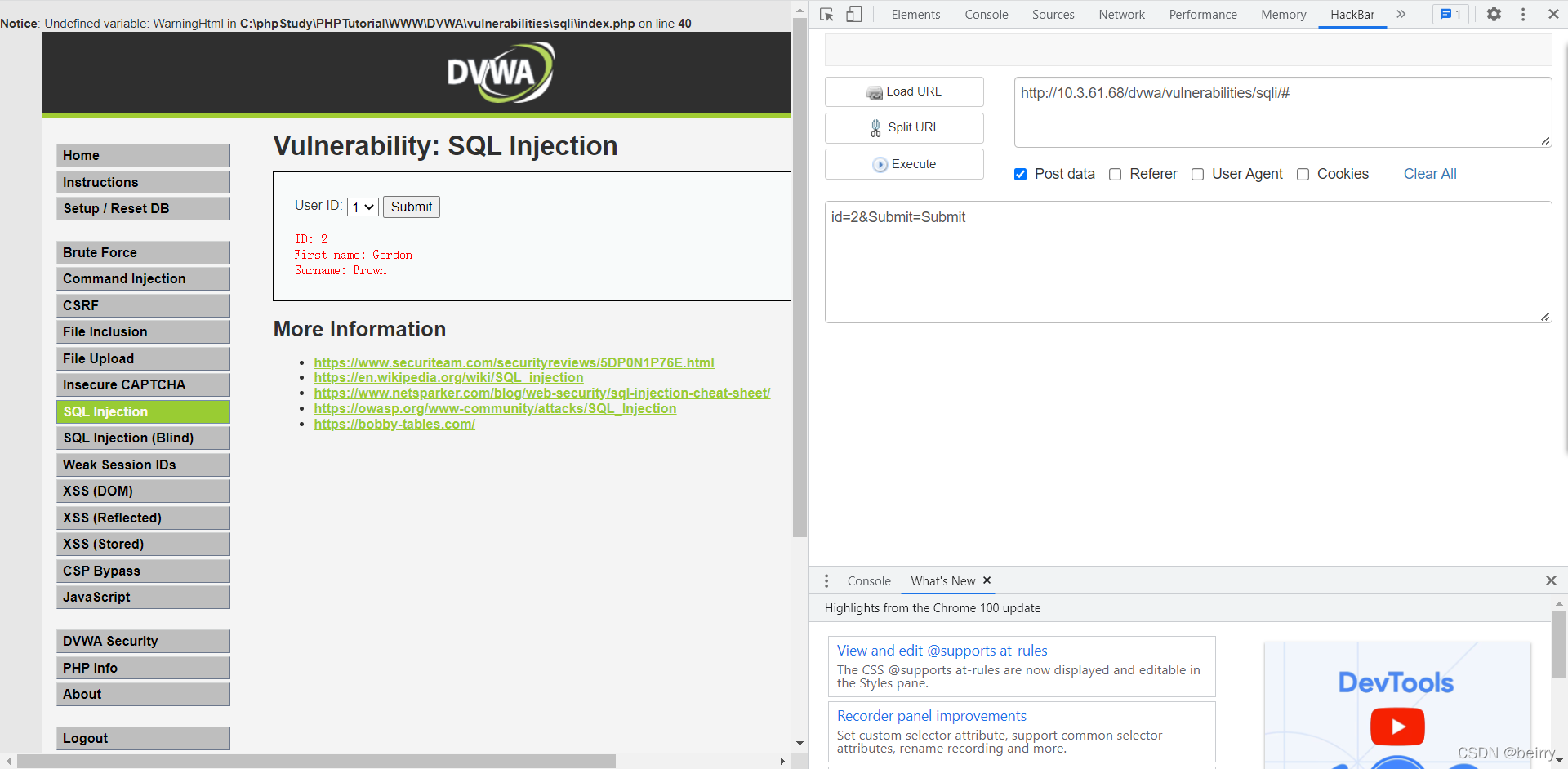
Task: Open the Insecure CAPTCHA page
Action: pos(143,384)
